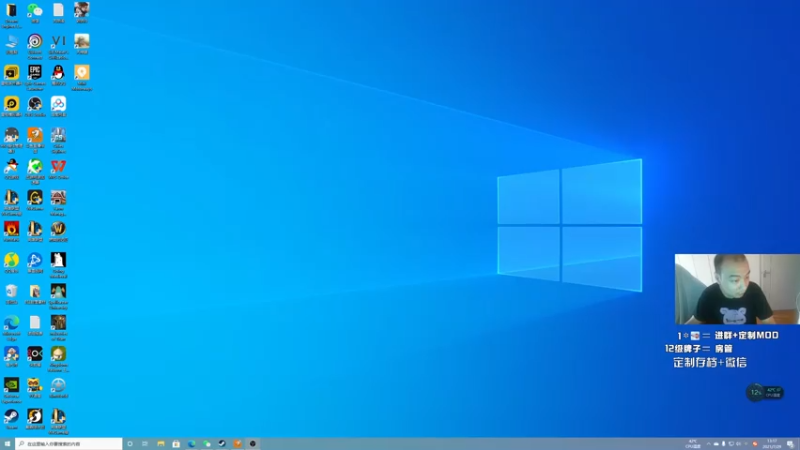Screen dimensions: 800x450
Task: Open Microsoft Store from the taskbar
Action: 176,444
